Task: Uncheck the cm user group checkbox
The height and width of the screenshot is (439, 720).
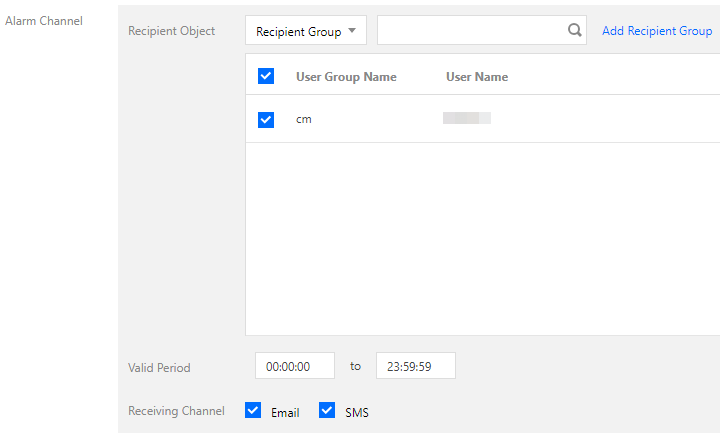Action: click(266, 119)
